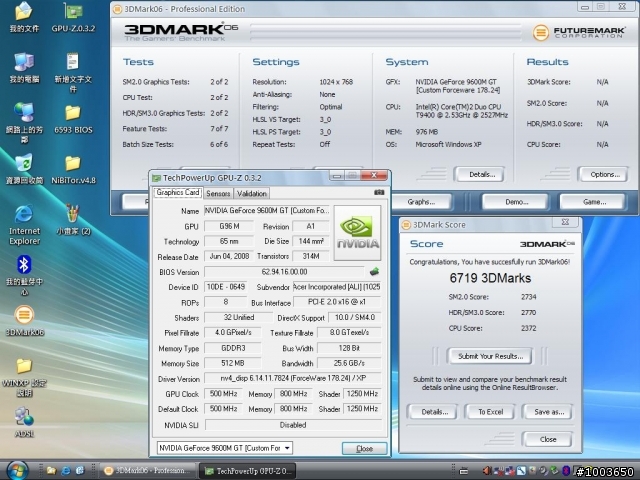Click the NVIDIA logo in GPU-Z
This screenshot has height=480, width=640.
tap(357, 233)
